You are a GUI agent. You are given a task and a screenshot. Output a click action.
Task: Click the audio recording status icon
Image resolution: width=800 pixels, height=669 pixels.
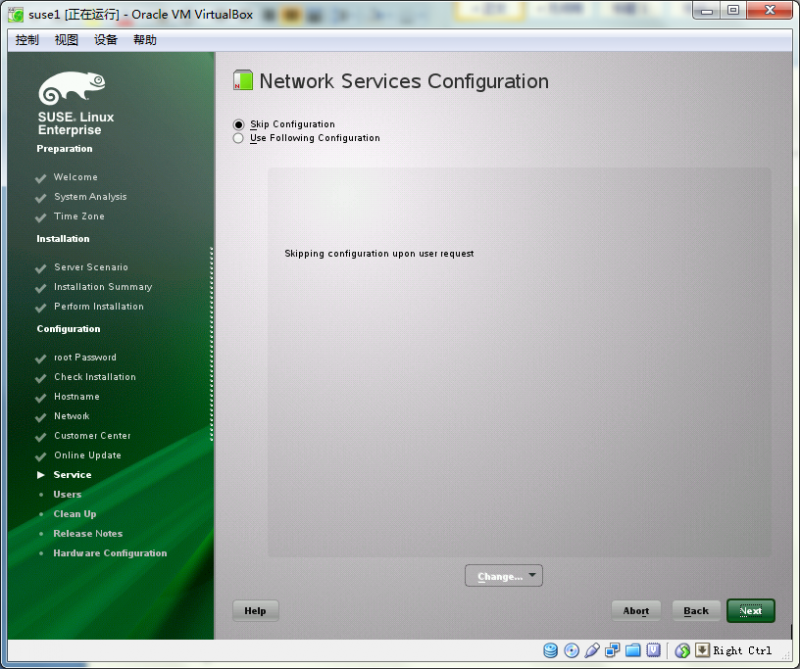(x=592, y=650)
